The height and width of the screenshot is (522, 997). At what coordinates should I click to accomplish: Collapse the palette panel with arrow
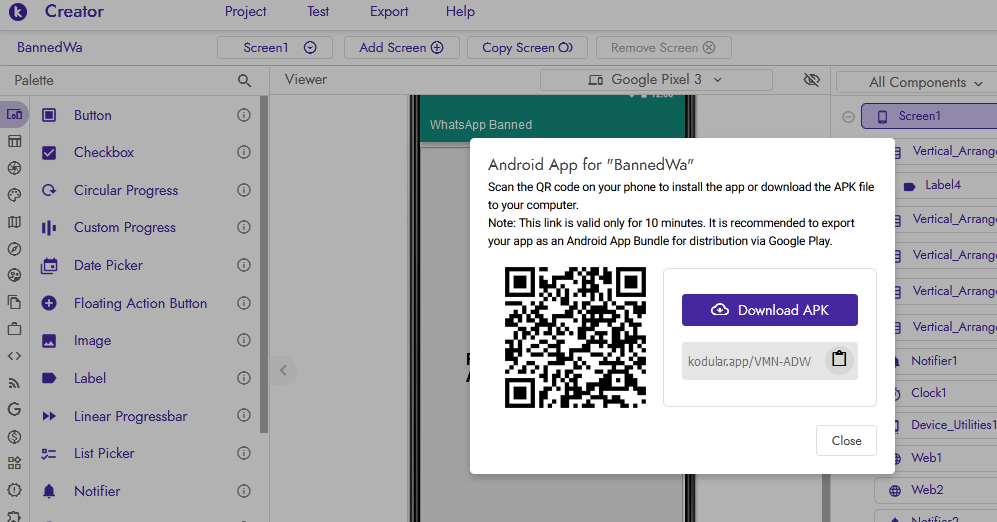284,370
